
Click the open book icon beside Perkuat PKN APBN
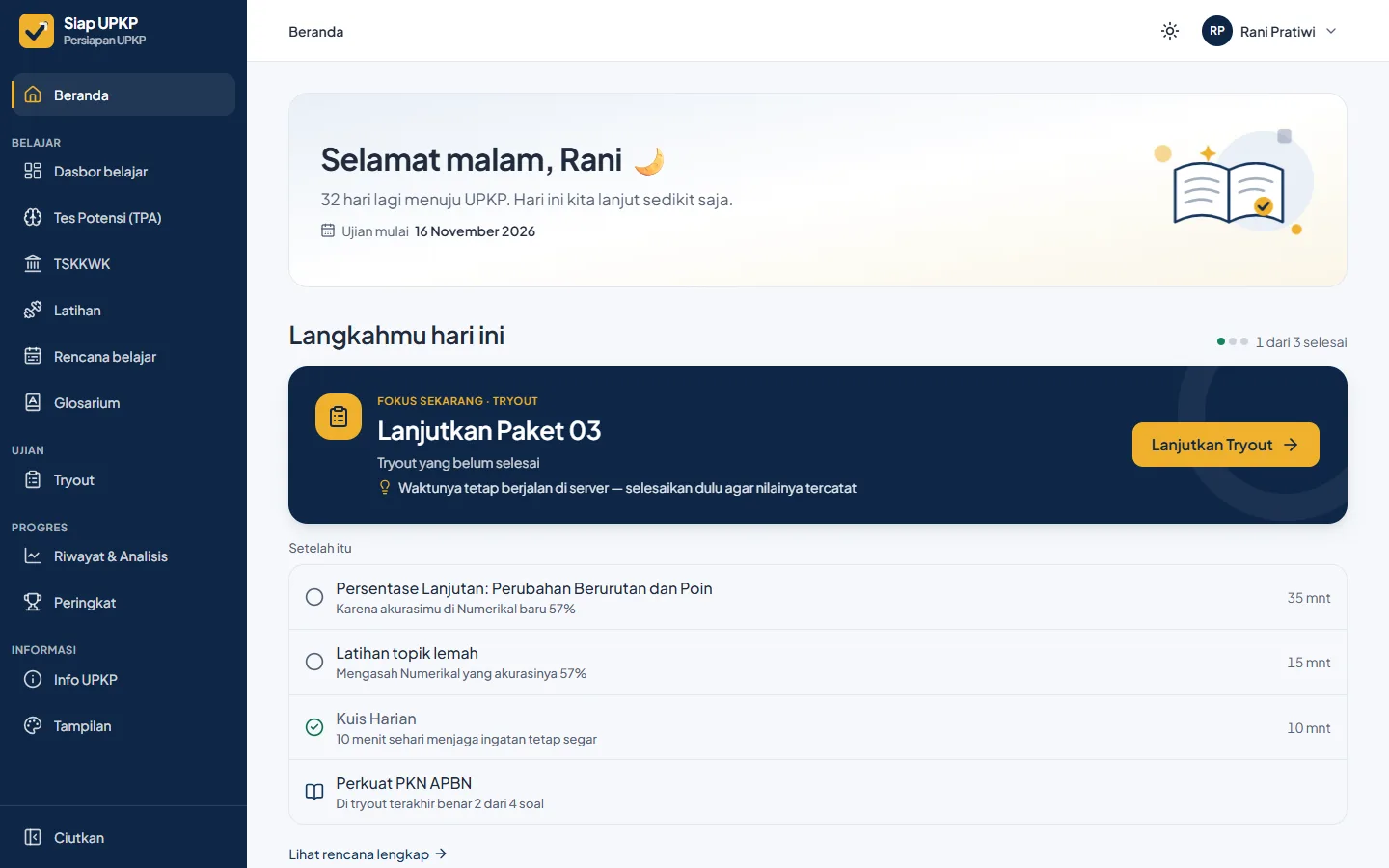click(314, 792)
